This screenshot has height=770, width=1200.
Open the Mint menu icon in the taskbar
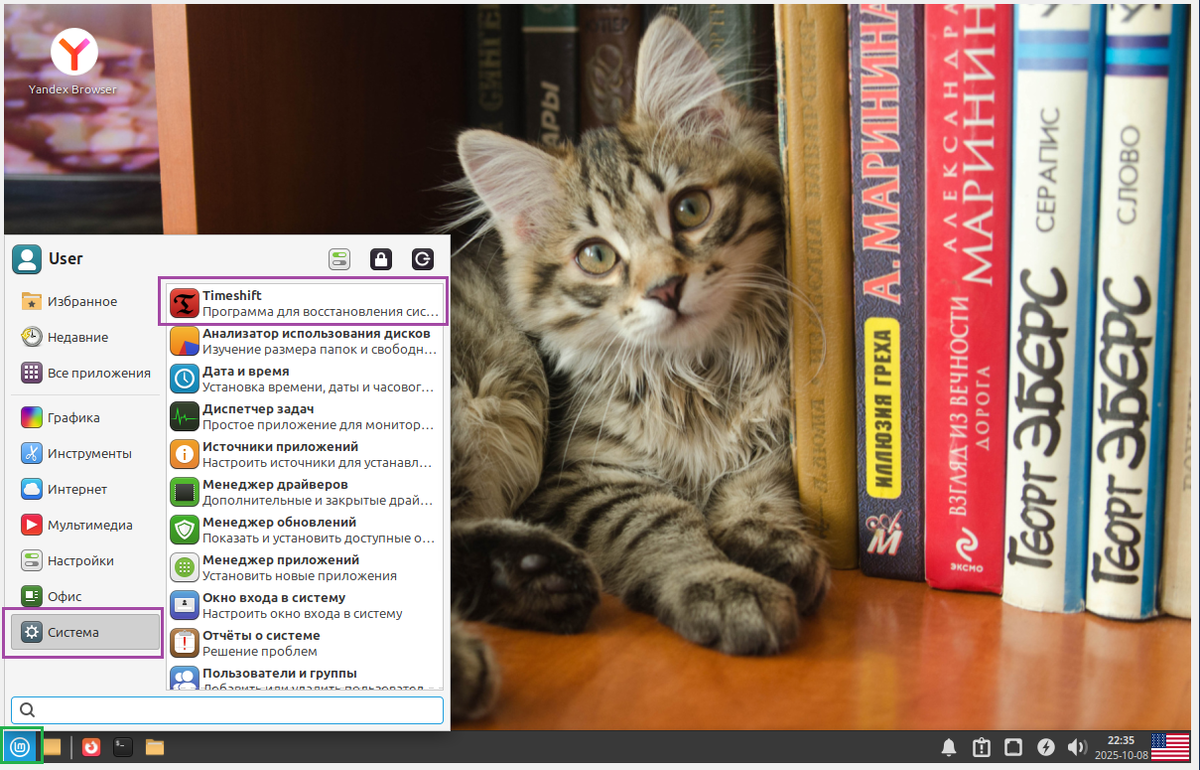click(21, 746)
